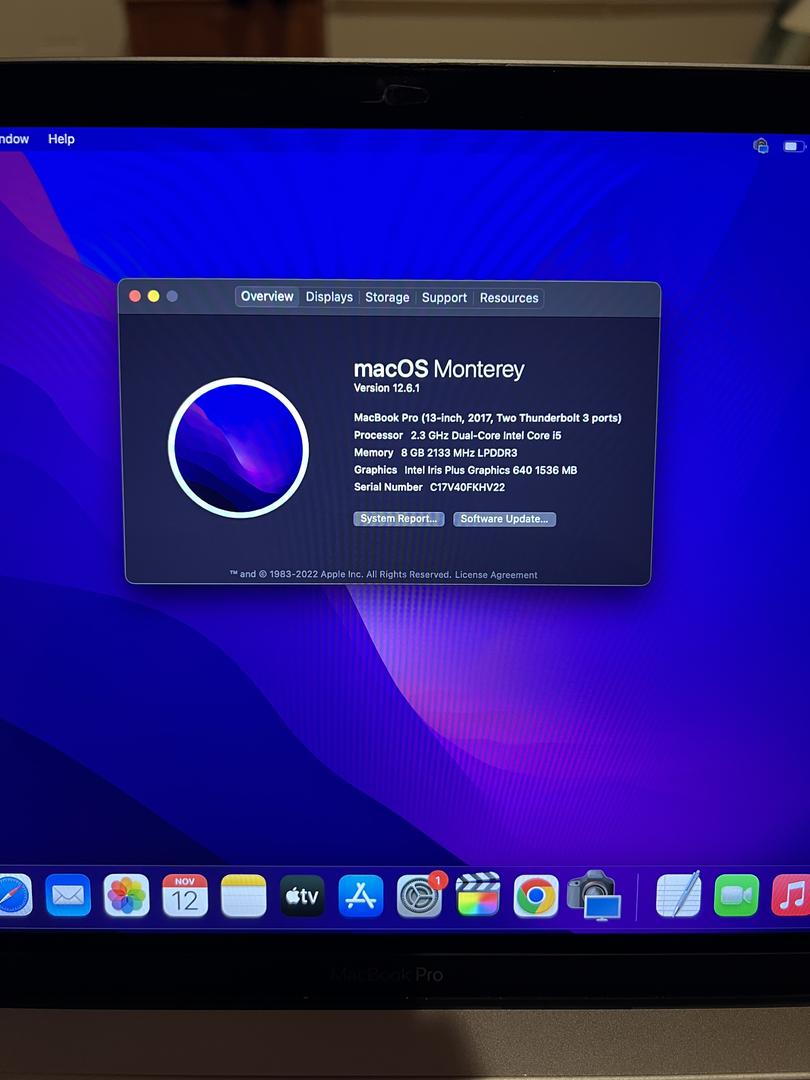Viewport: 810px width, 1080px height.
Task: Open Calendar showing Nov 12
Action: coord(185,896)
